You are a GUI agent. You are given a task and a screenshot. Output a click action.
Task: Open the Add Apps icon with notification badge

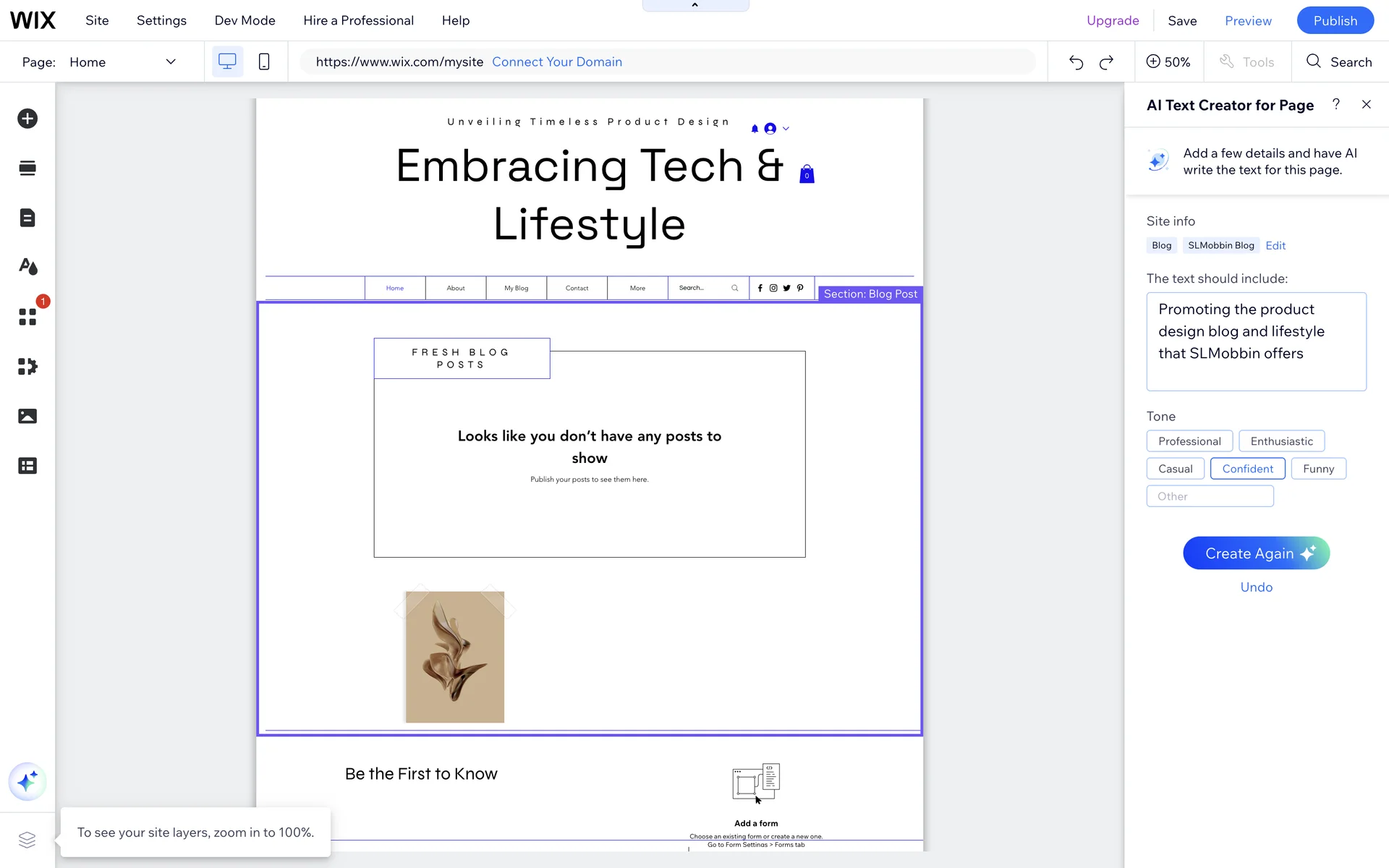(x=27, y=317)
